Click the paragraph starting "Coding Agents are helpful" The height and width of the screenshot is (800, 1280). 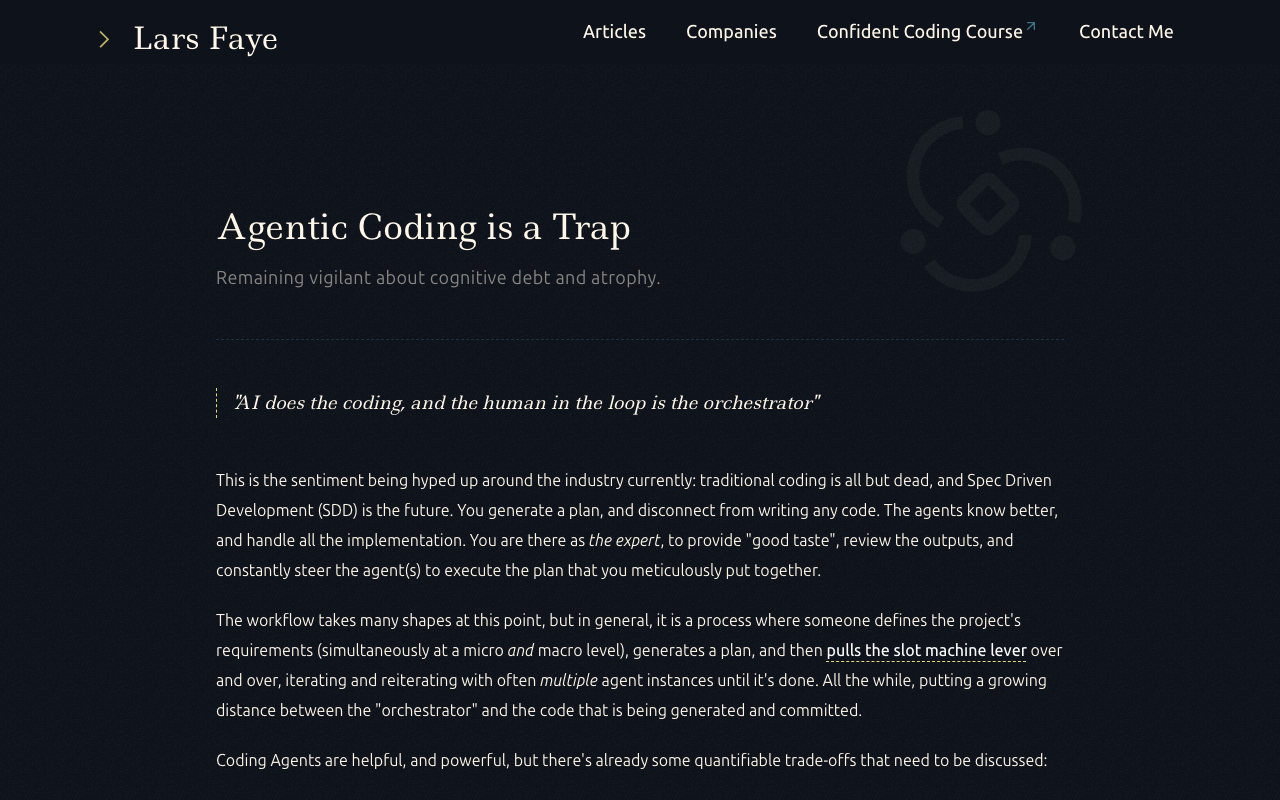(631, 760)
